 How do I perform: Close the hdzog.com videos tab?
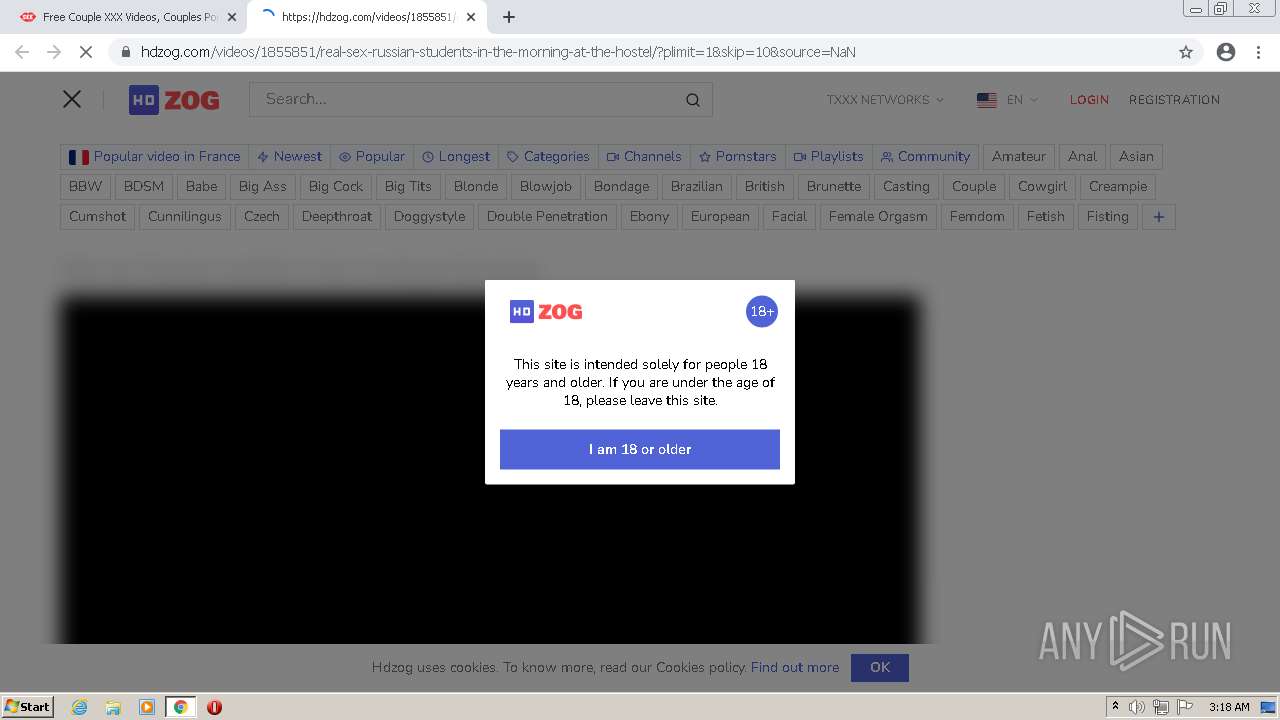[x=471, y=17]
